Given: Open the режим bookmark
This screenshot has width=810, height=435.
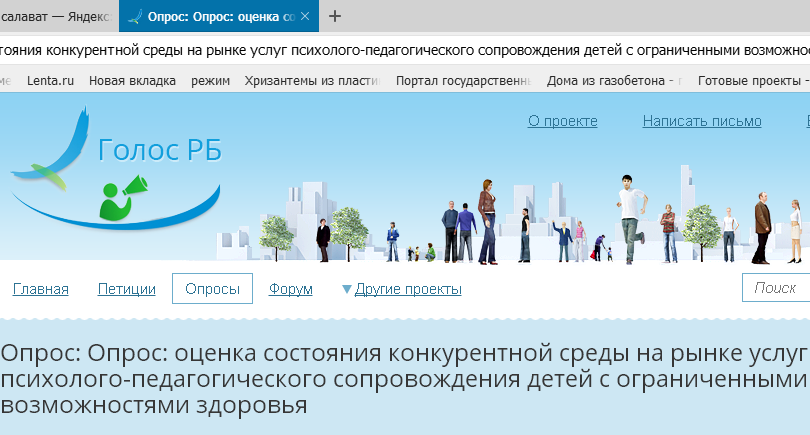Looking at the screenshot, I should pyautogui.click(x=211, y=81).
